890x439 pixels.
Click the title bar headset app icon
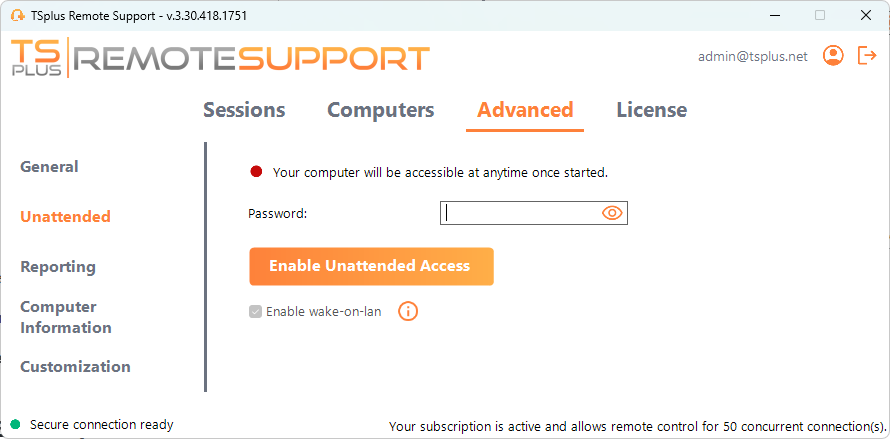tap(17, 16)
